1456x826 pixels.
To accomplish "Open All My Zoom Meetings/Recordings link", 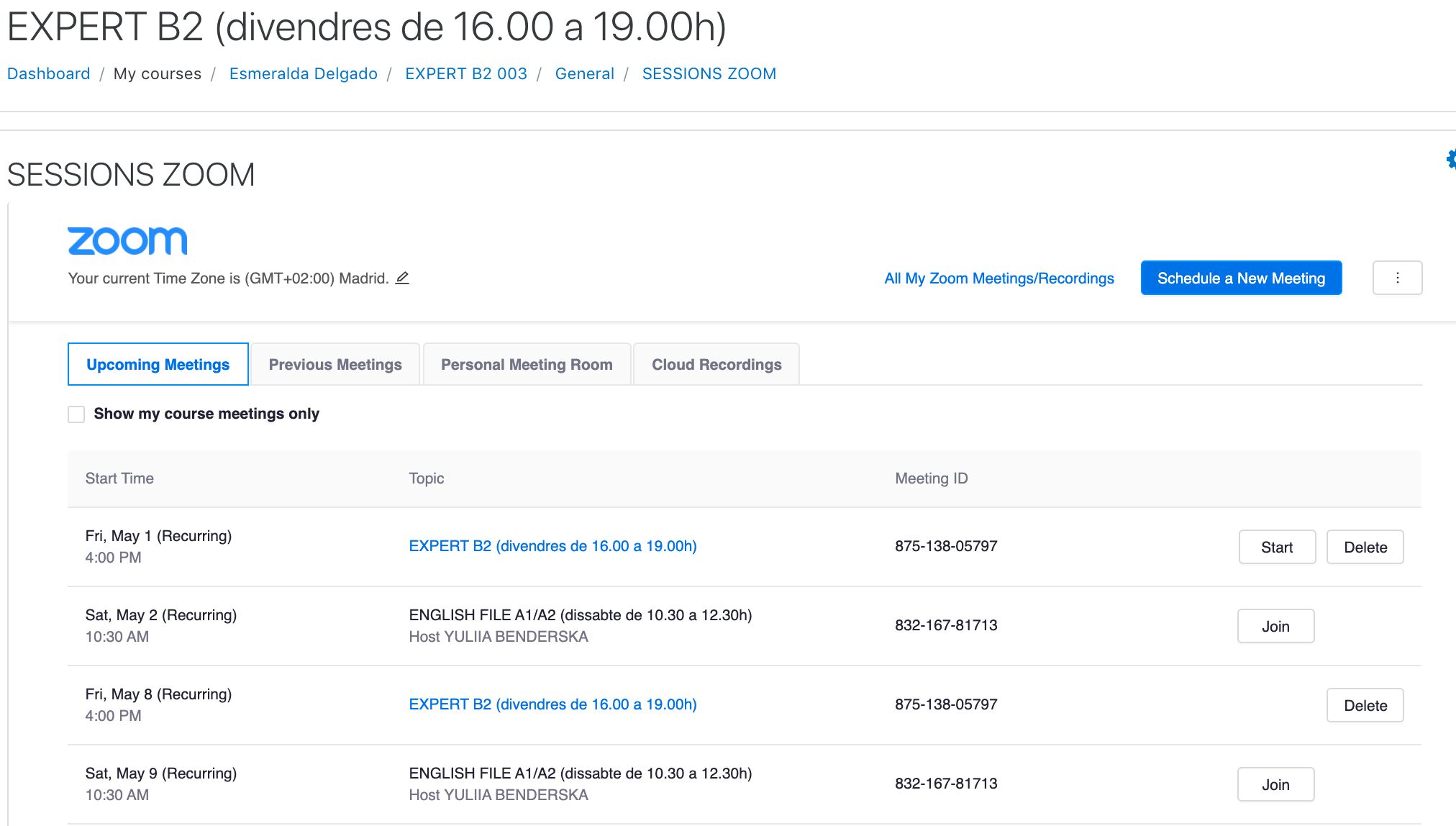I will click(x=998, y=278).
